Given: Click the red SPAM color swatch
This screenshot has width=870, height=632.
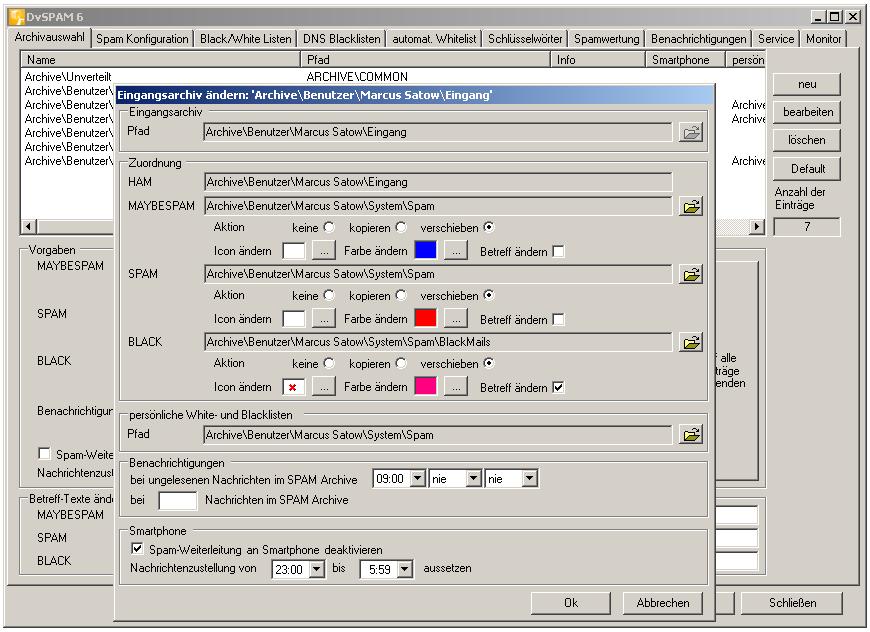Looking at the screenshot, I should click(x=426, y=318).
